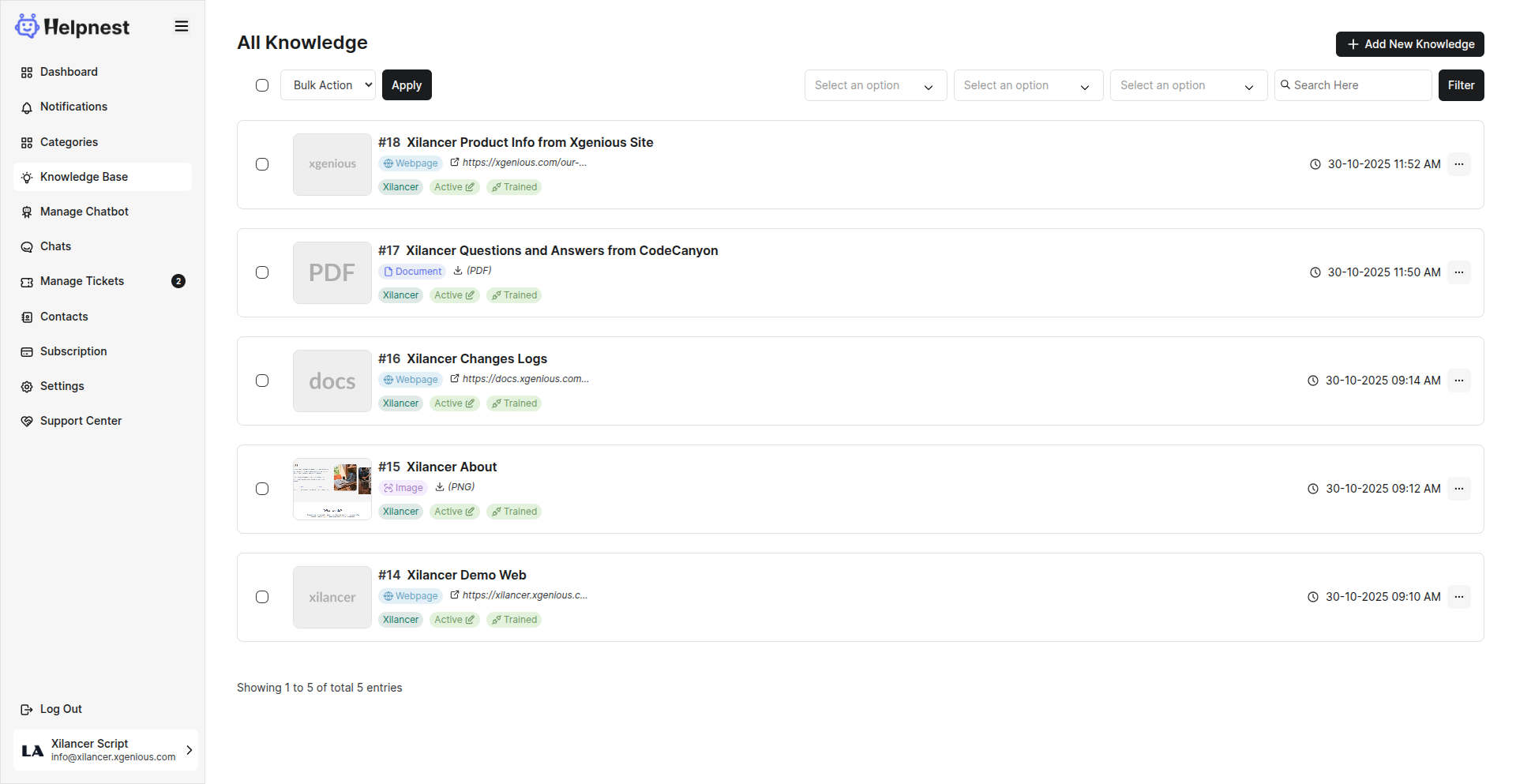Open Manage Chatbot in the sidebar
Viewport: 1516px width, 784px height.
tap(103, 212)
